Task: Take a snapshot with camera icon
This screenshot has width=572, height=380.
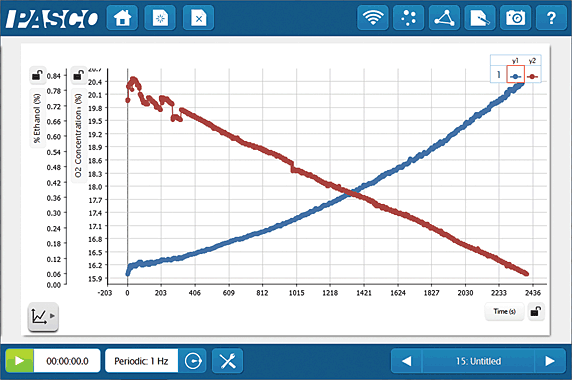Action: 515,18
